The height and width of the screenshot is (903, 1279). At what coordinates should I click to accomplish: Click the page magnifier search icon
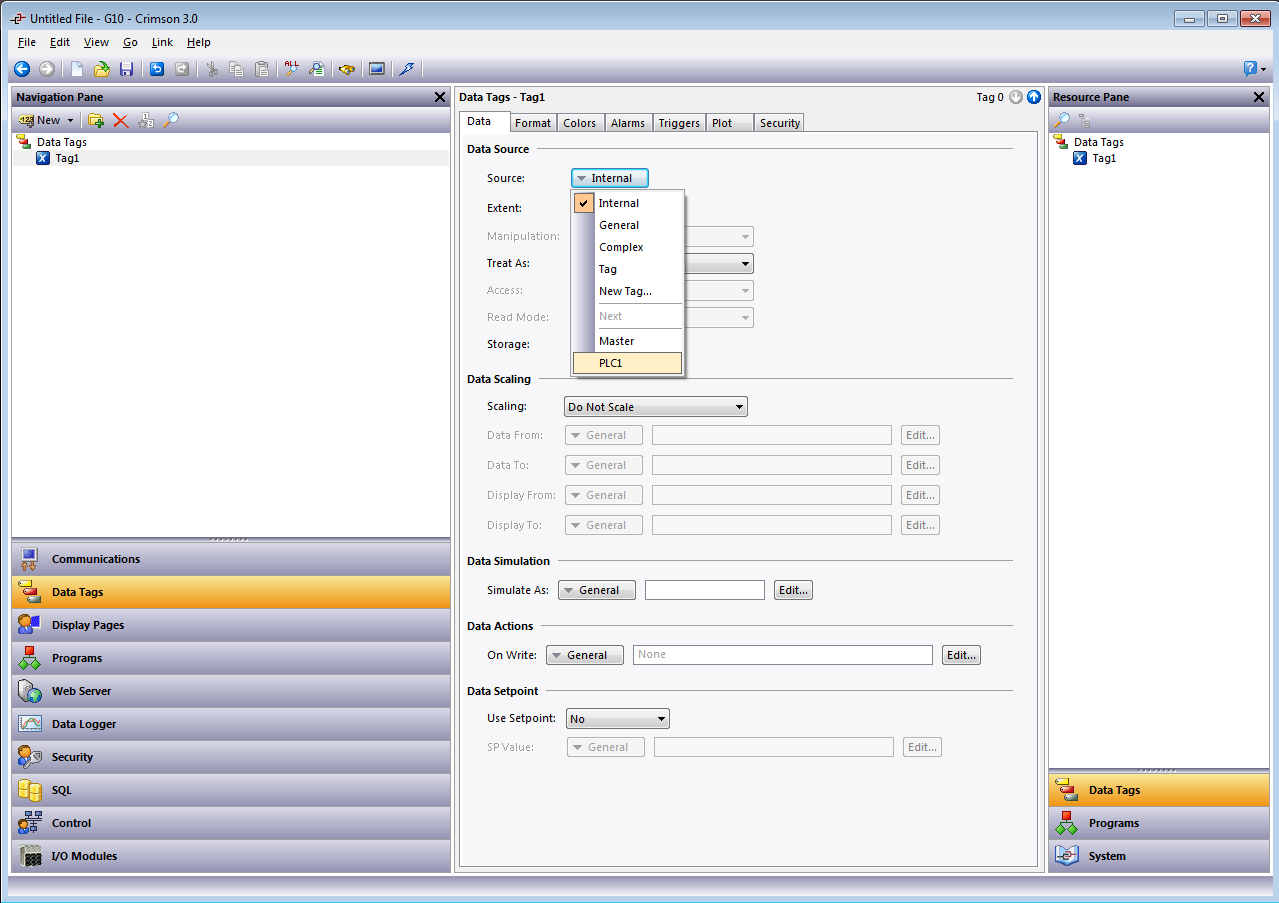click(x=317, y=69)
